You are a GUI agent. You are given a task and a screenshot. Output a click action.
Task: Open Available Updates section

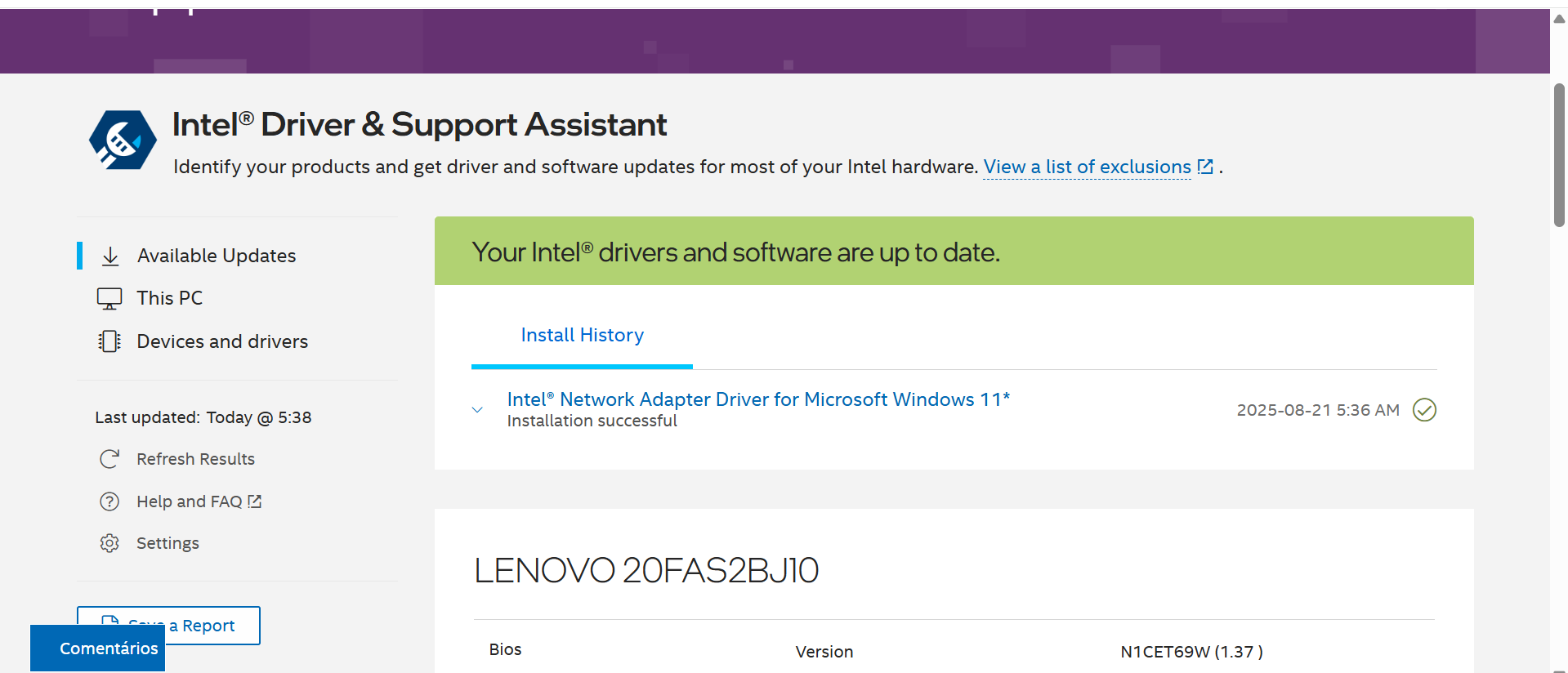click(217, 256)
